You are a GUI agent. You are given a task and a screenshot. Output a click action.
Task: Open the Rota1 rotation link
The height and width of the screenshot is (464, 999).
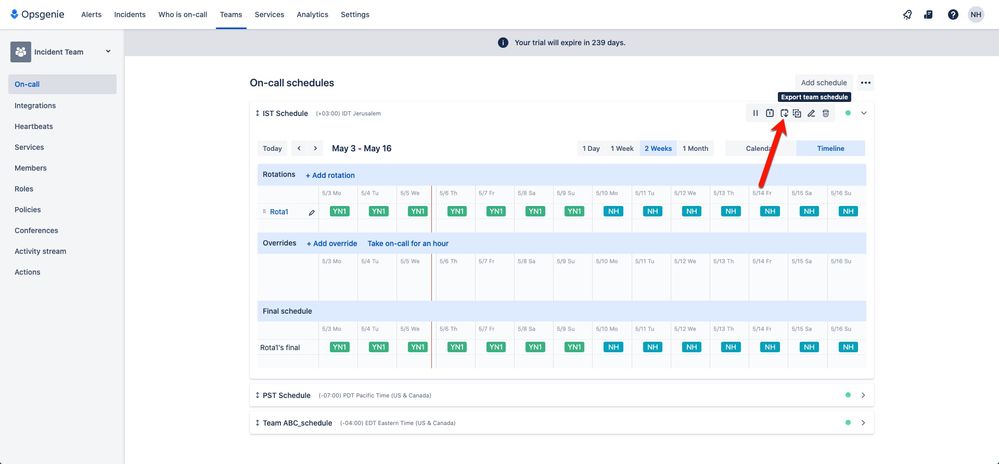tap(279, 212)
